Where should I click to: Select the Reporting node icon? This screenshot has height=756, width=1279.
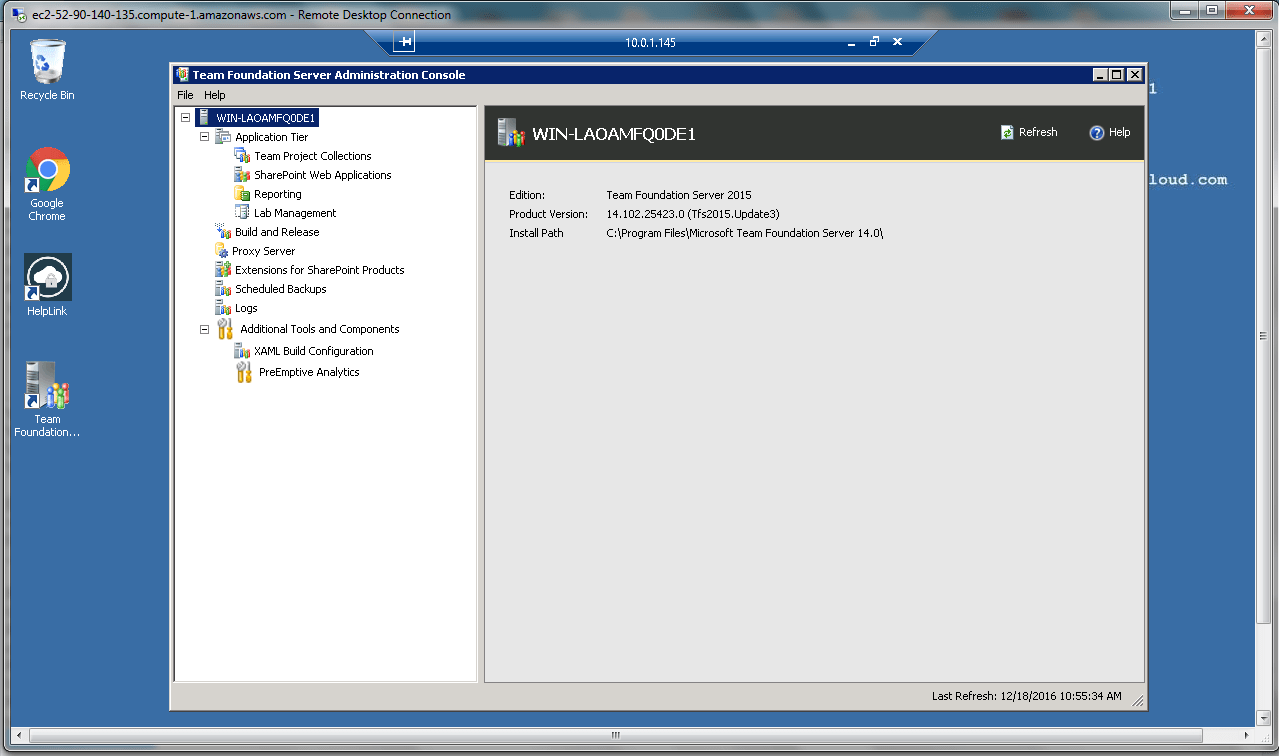click(241, 194)
